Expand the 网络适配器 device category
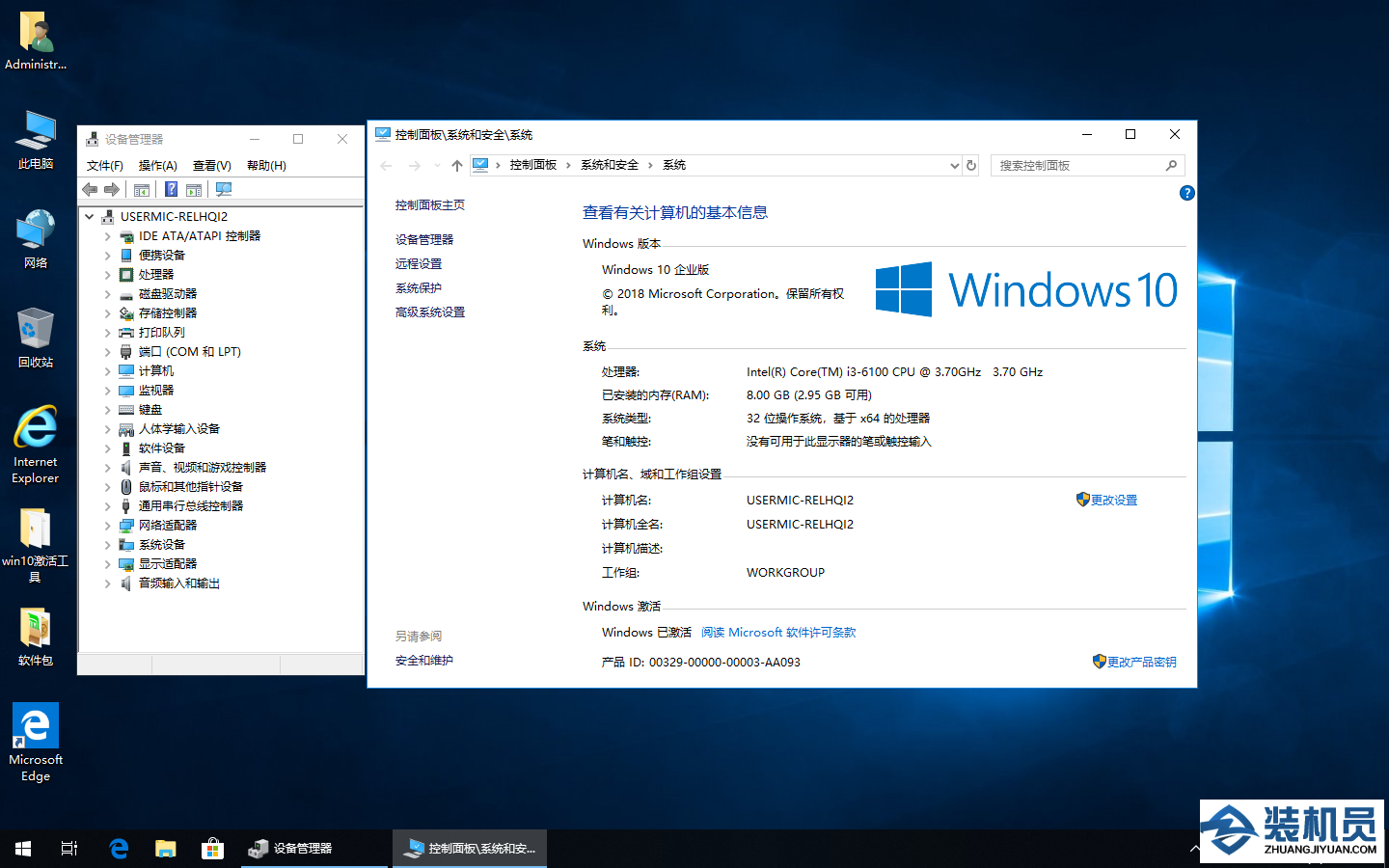Image resolution: width=1389 pixels, height=868 pixels. (x=107, y=526)
